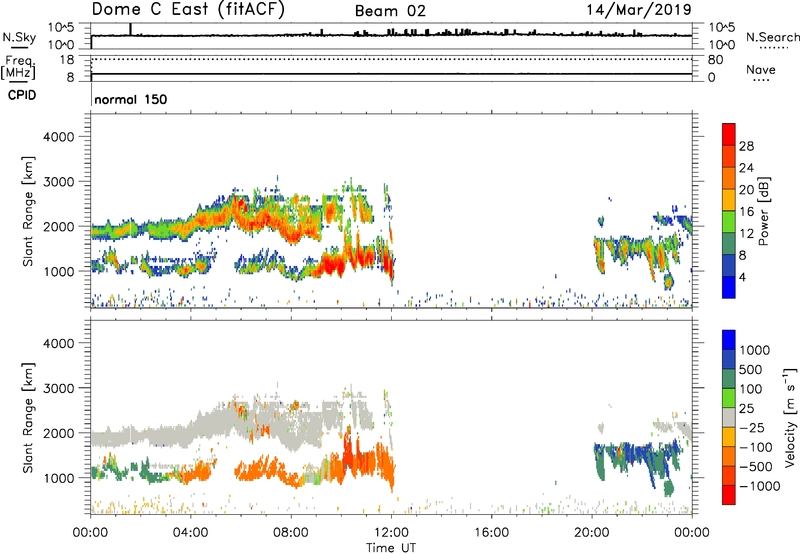Click the velocity color bar value -1000

(x=759, y=486)
